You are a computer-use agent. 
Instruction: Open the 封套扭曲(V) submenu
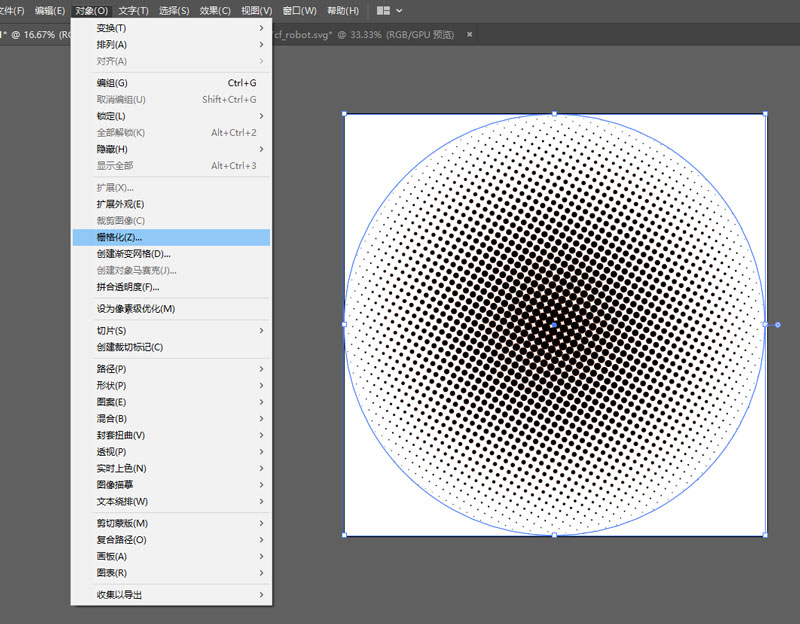coord(171,435)
